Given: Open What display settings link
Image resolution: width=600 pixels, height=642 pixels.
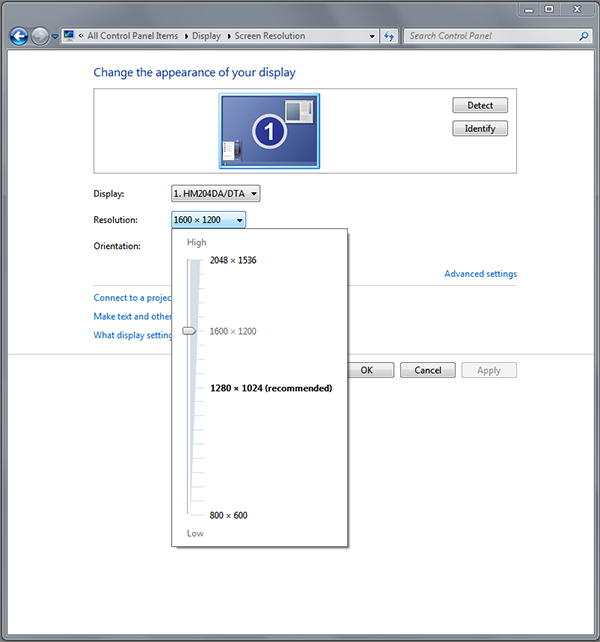Looking at the screenshot, I should click(132, 335).
